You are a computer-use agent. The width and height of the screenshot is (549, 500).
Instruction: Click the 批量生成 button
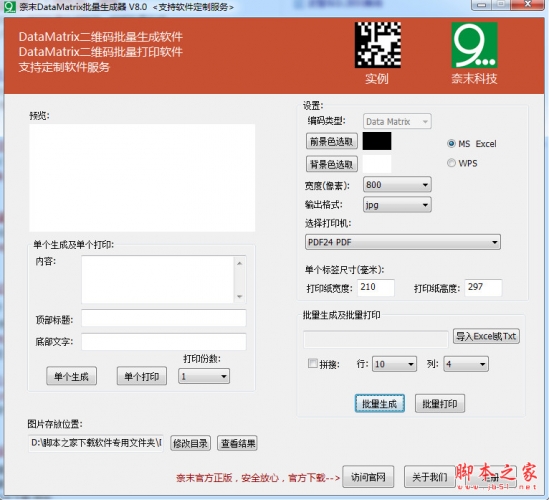tap(380, 404)
